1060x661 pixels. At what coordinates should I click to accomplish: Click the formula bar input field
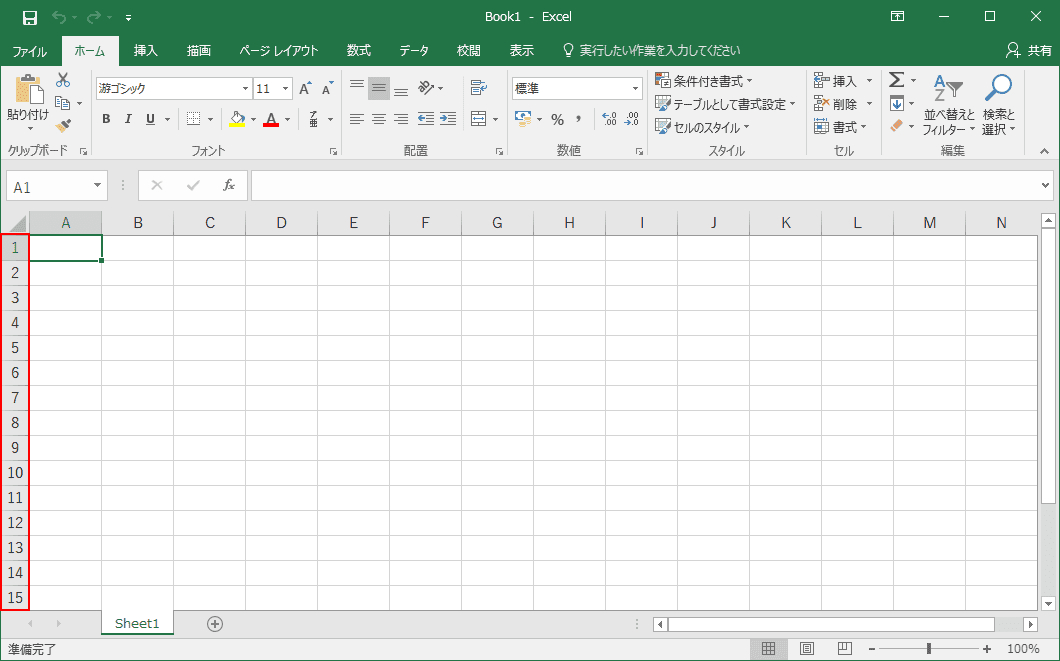pos(645,185)
